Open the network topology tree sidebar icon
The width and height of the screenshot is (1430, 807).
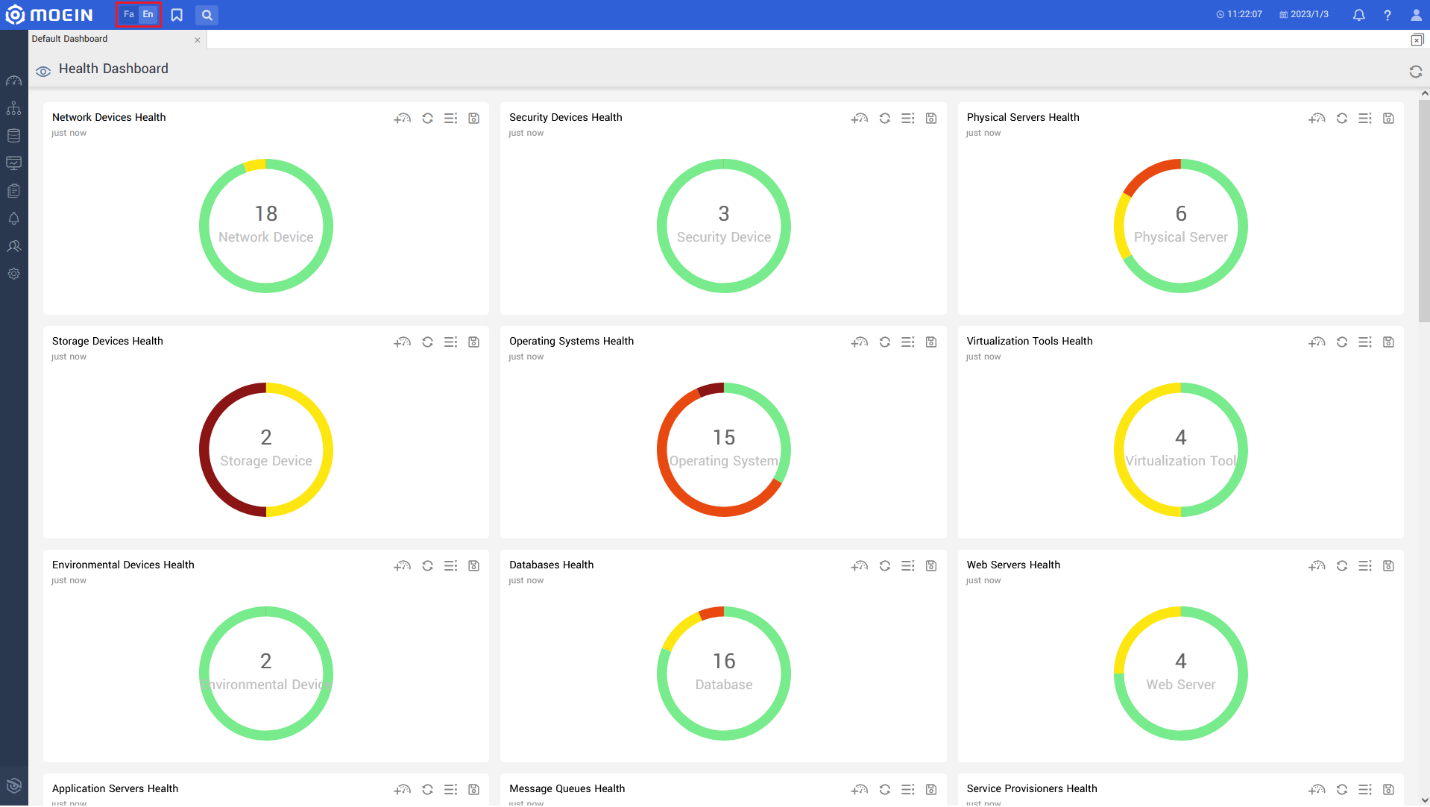click(14, 108)
